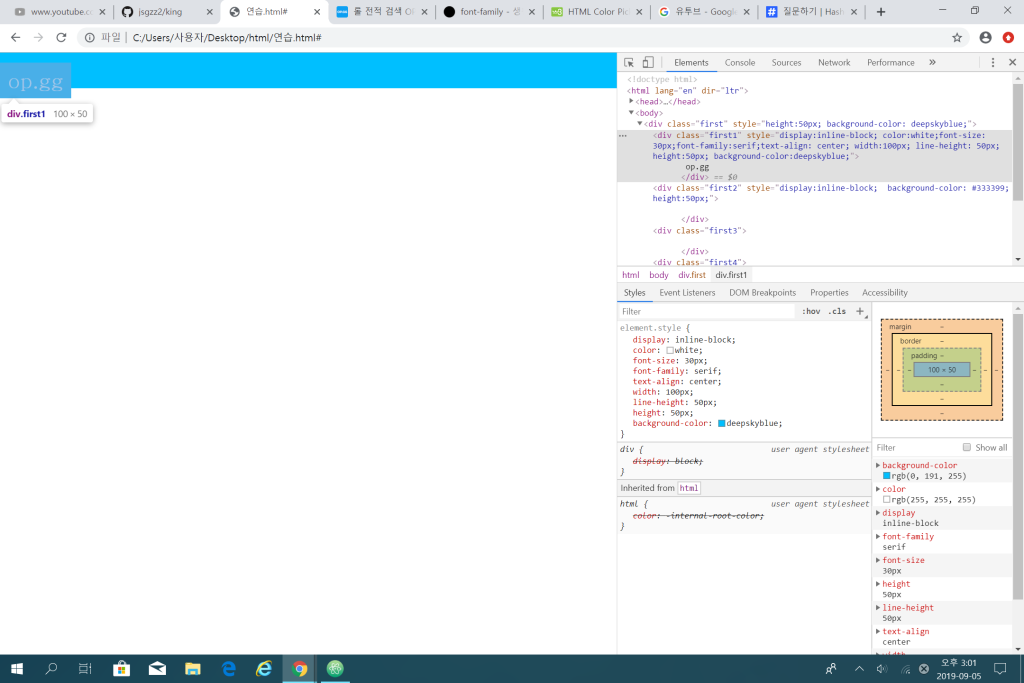Select div.first in the breadcrumb bar
The height and width of the screenshot is (683, 1024).
pyautogui.click(x=692, y=275)
